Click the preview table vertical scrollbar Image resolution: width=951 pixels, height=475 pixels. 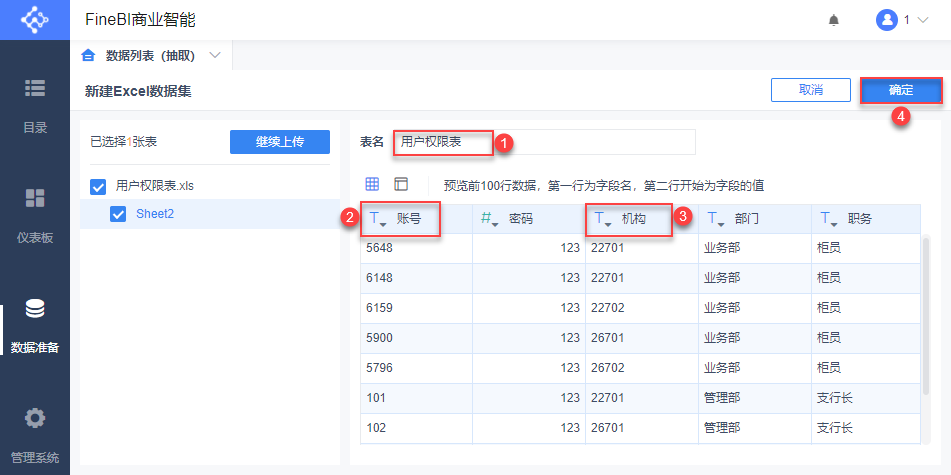coord(924,315)
